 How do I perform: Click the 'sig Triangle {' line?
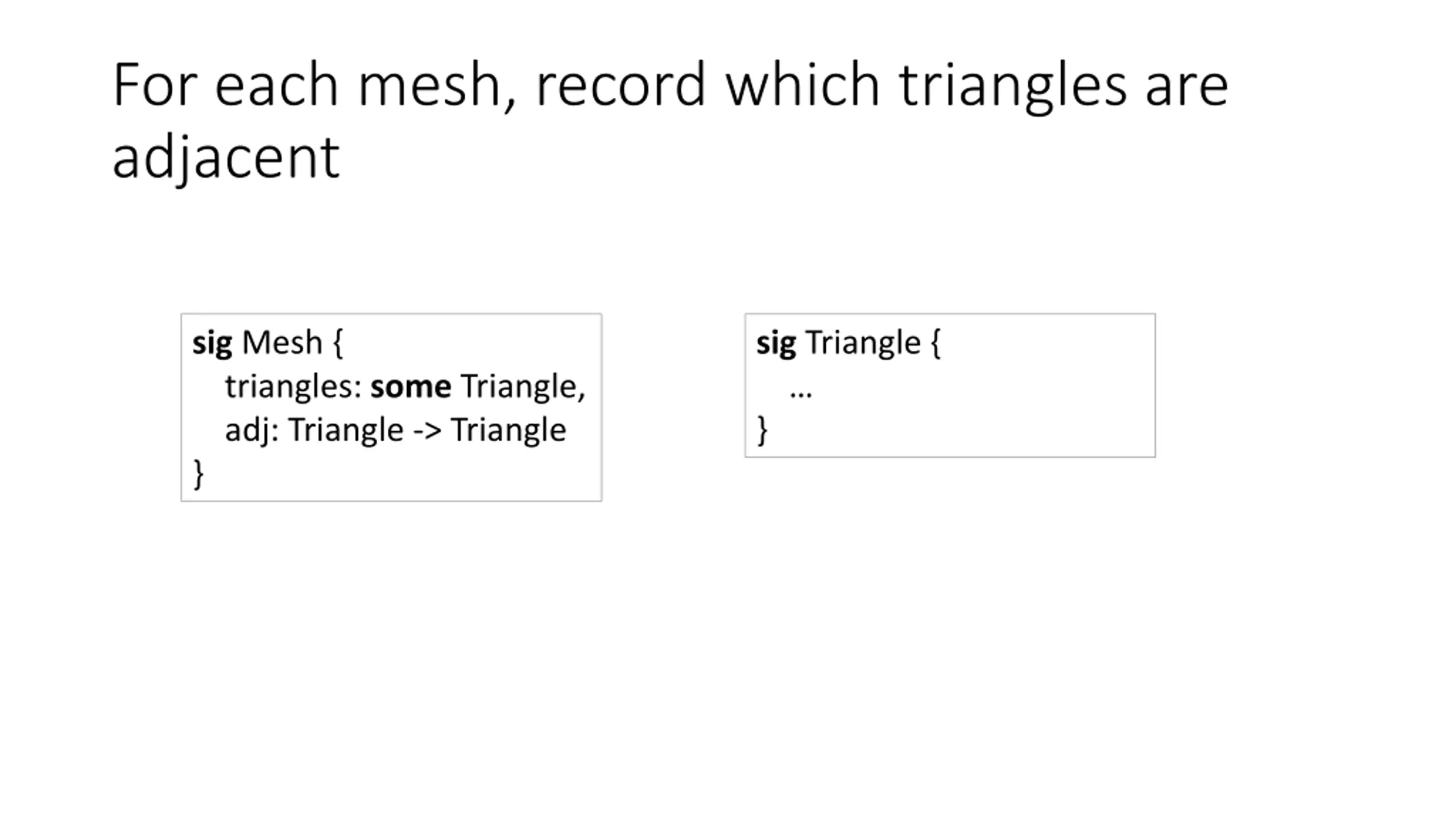[x=849, y=343]
